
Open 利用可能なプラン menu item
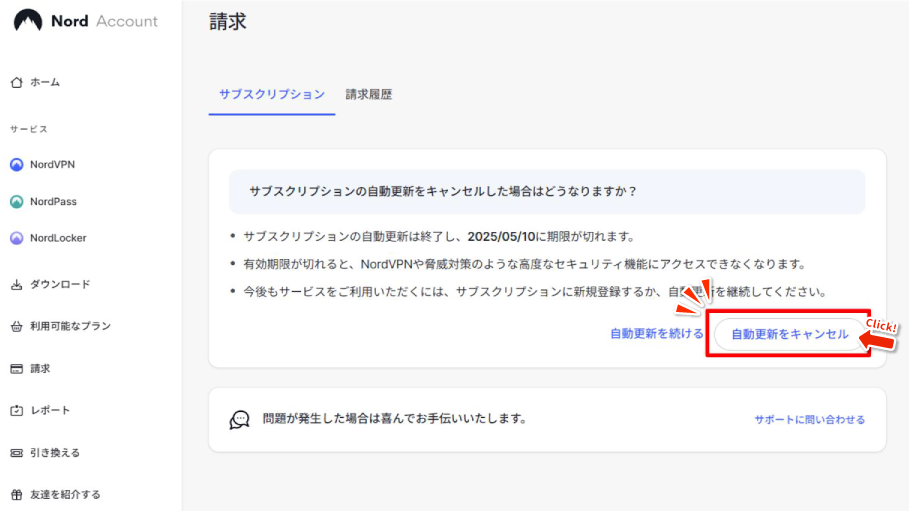point(70,326)
